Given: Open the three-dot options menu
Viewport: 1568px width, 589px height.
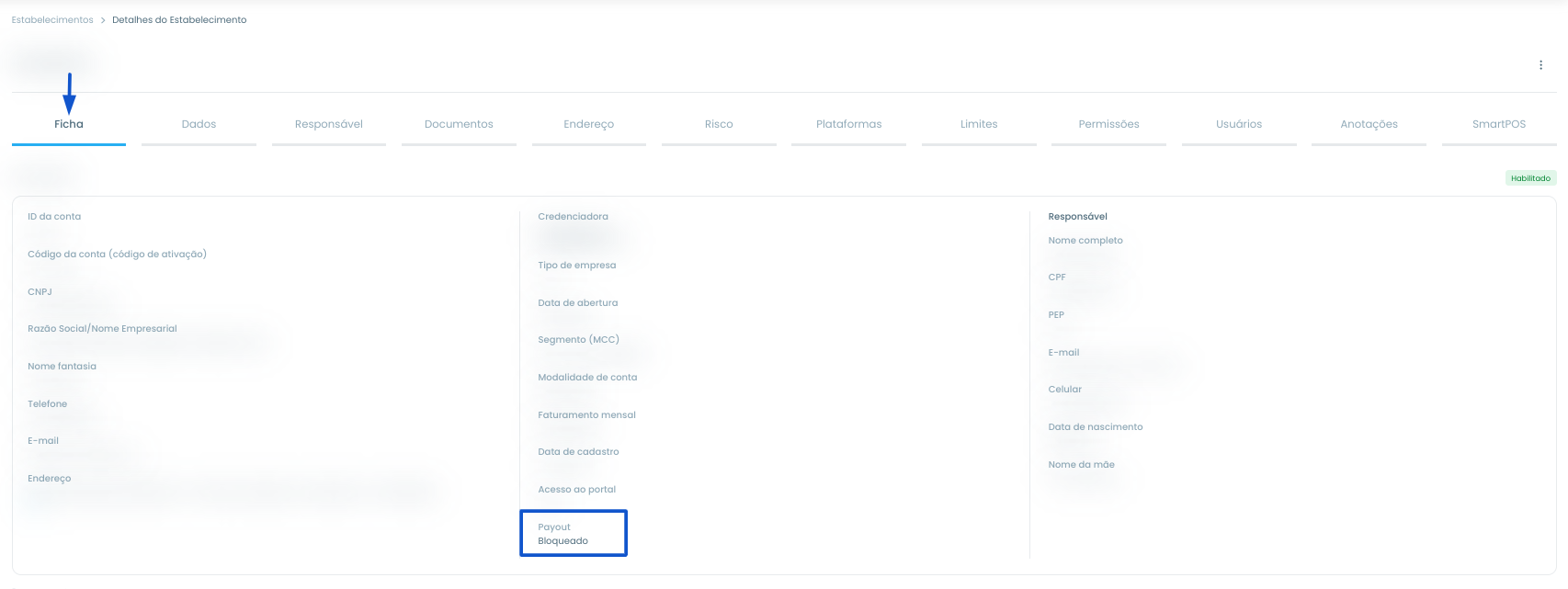Looking at the screenshot, I should 1540,65.
